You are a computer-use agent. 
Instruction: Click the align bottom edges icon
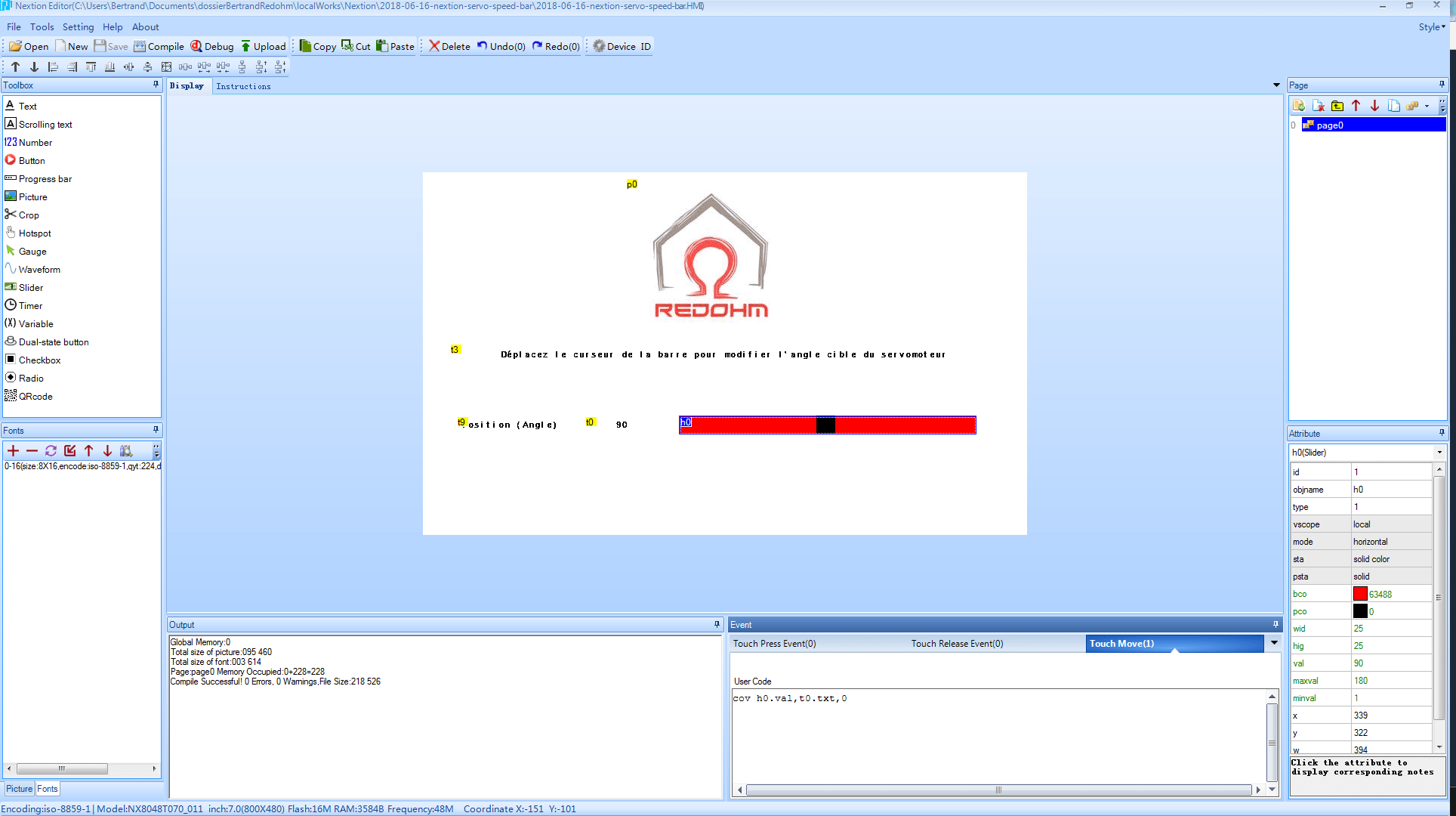pyautogui.click(x=110, y=66)
